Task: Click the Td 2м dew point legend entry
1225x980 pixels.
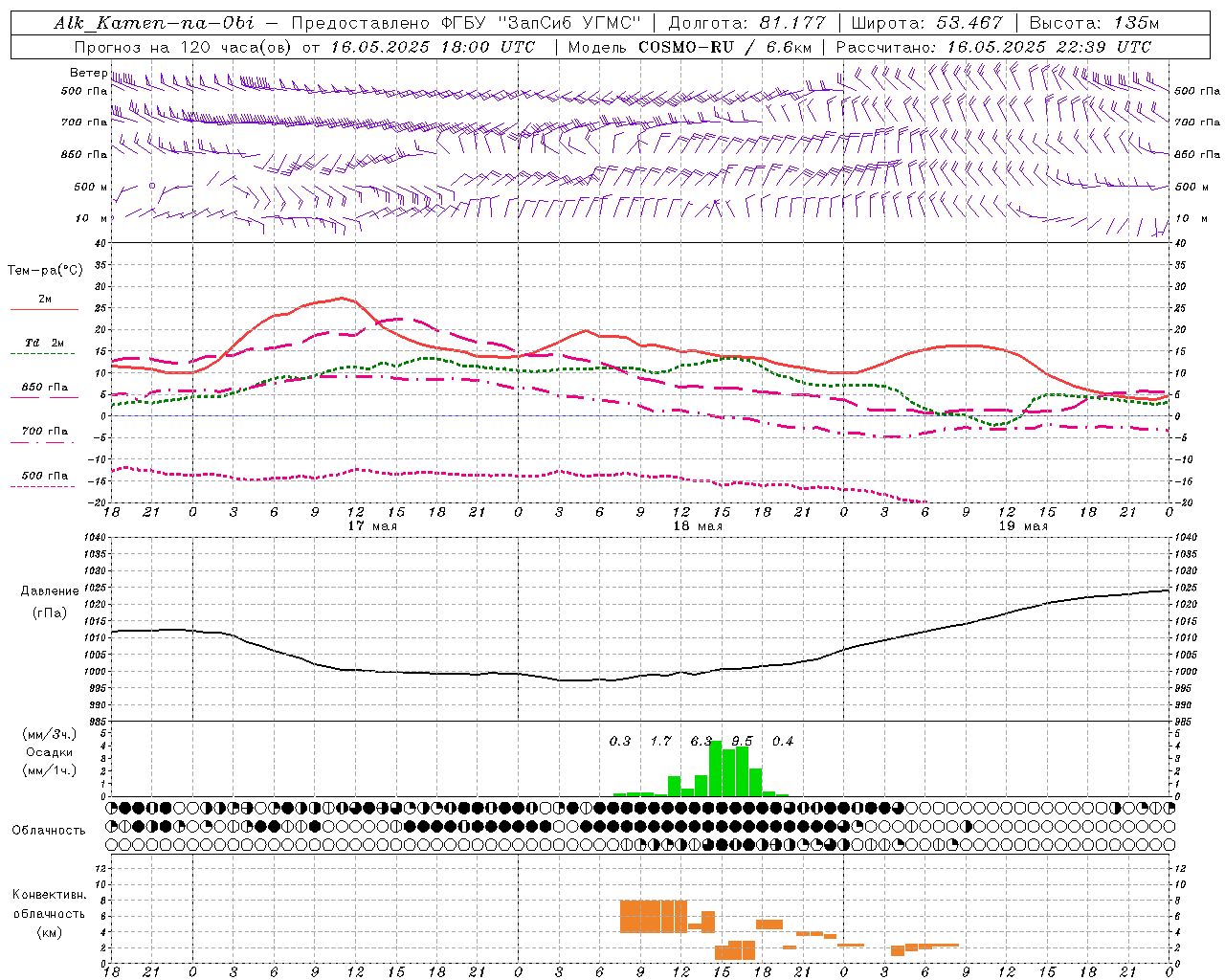Action: click(45, 343)
